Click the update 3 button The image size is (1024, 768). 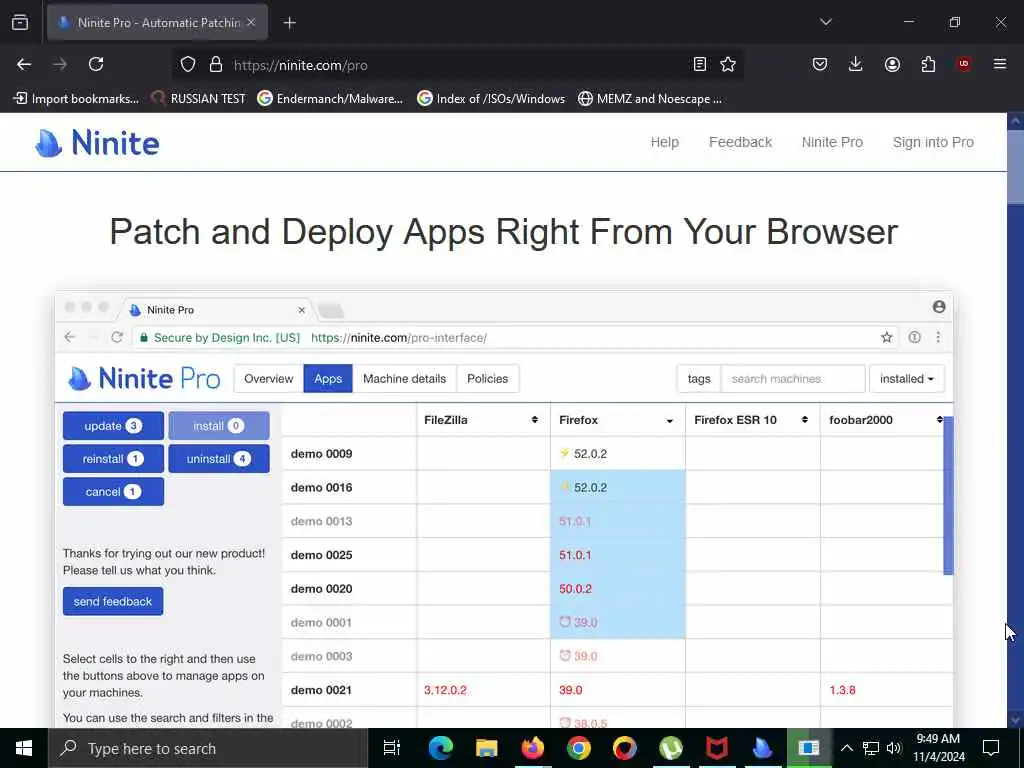coord(113,426)
